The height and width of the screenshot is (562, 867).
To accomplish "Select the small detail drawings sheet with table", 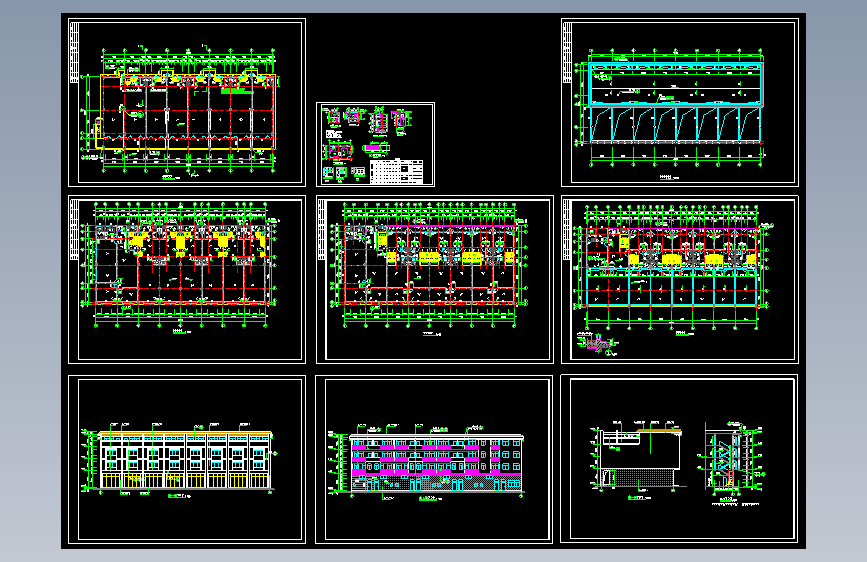I will (375, 144).
